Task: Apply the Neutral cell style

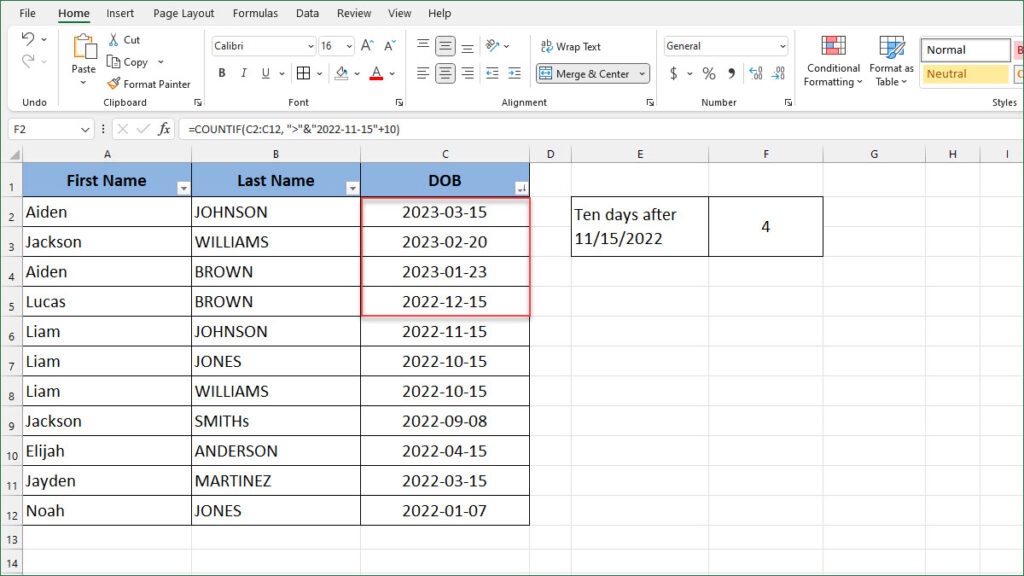Action: (965, 74)
